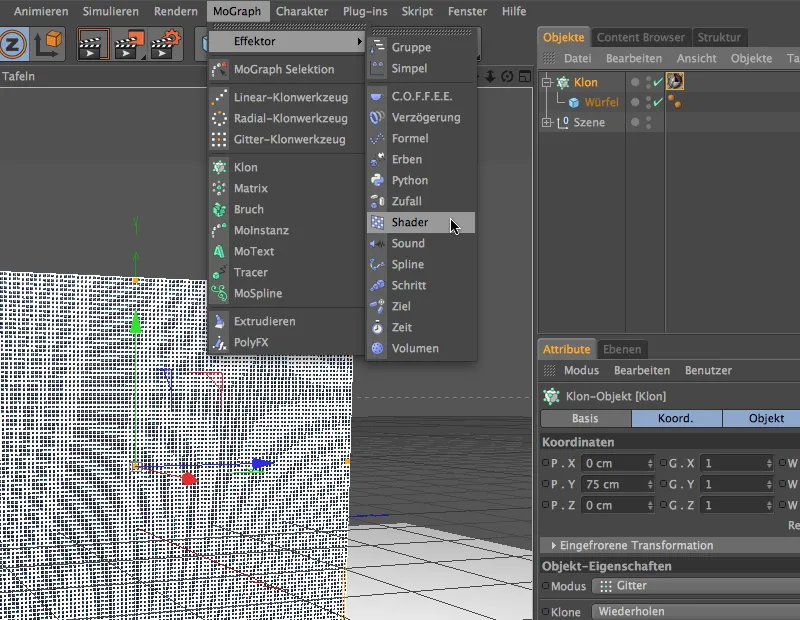The width and height of the screenshot is (800, 620).
Task: Click the Koord. button in Klon attributes
Action: [675, 418]
